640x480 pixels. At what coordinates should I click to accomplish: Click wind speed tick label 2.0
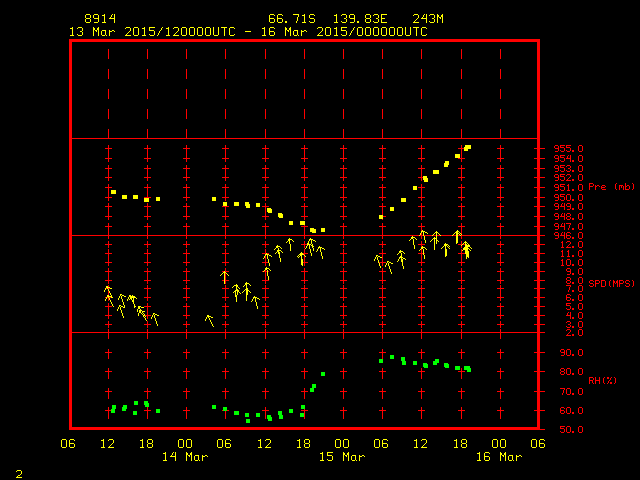coord(574,333)
